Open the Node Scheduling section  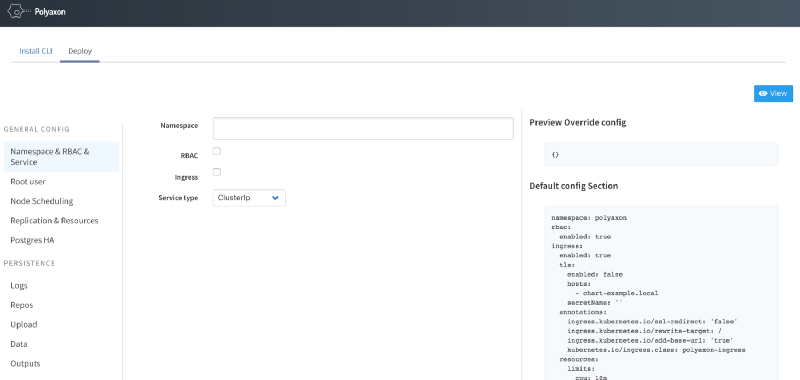(x=42, y=201)
